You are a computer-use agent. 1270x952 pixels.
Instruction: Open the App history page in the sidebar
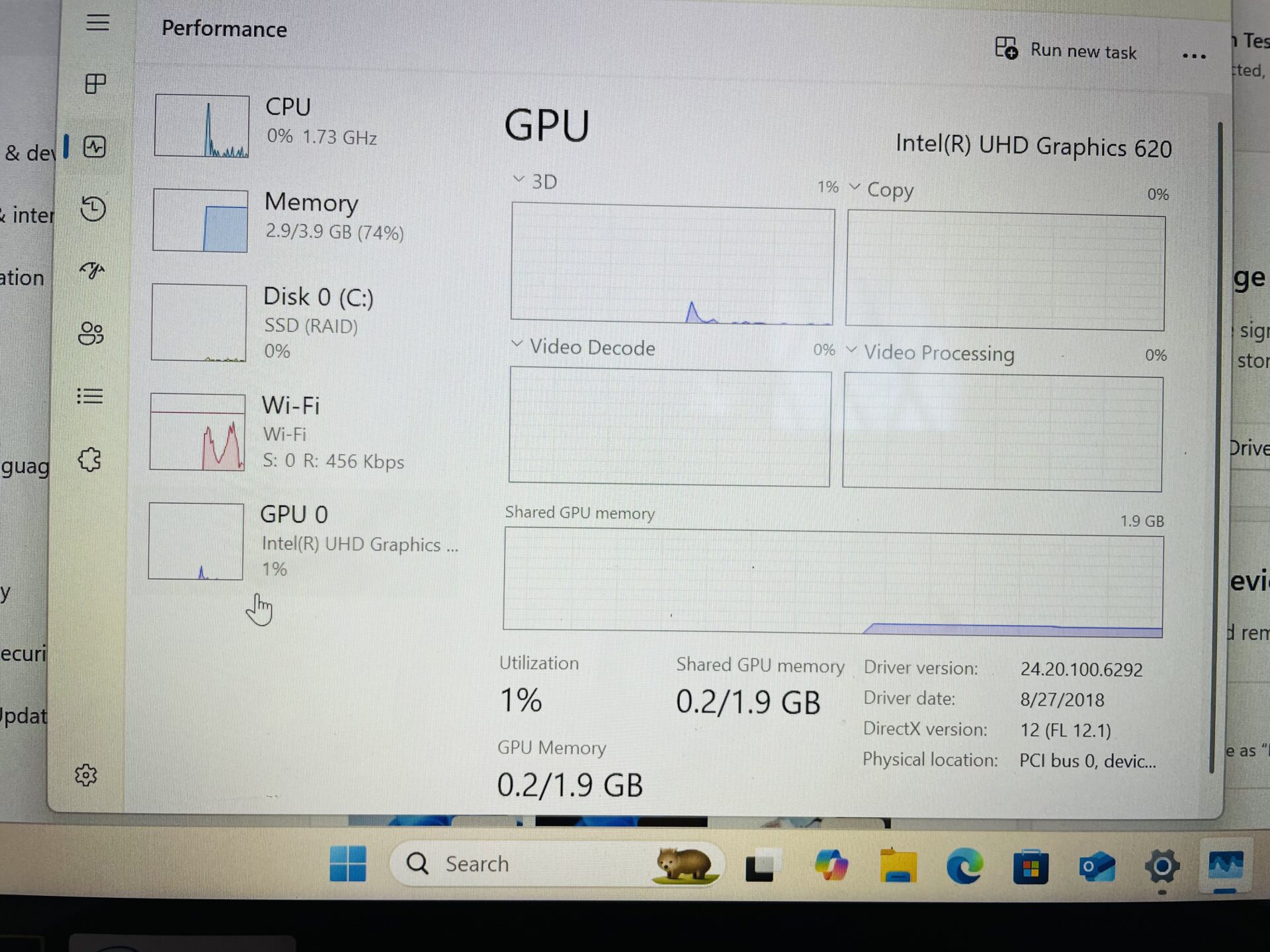click(x=93, y=210)
